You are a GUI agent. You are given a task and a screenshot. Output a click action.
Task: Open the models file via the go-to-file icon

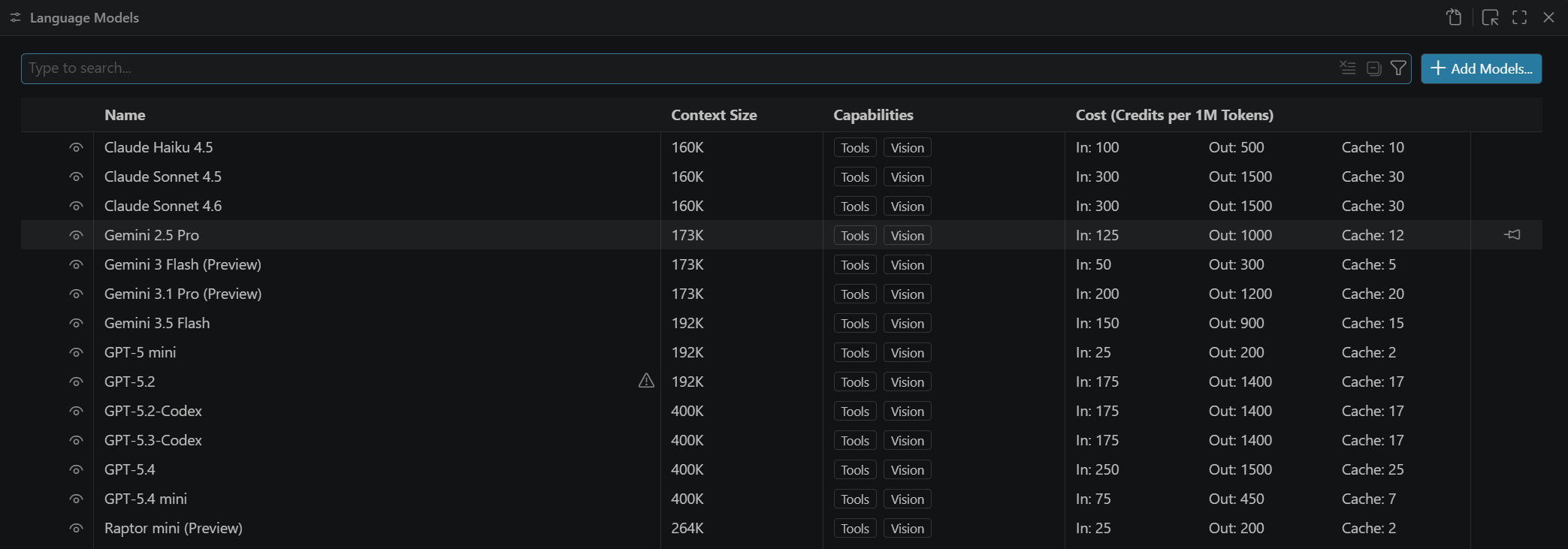pos(1454,17)
